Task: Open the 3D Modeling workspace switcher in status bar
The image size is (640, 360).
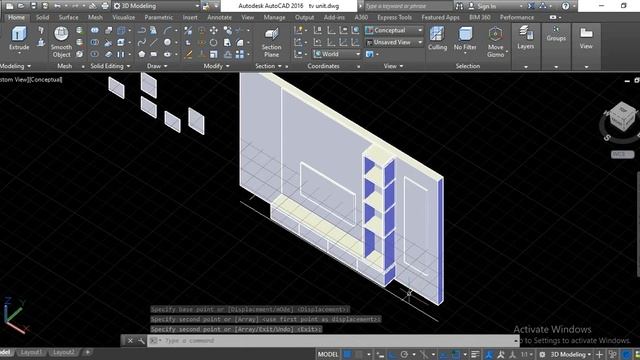Action: tap(571, 354)
